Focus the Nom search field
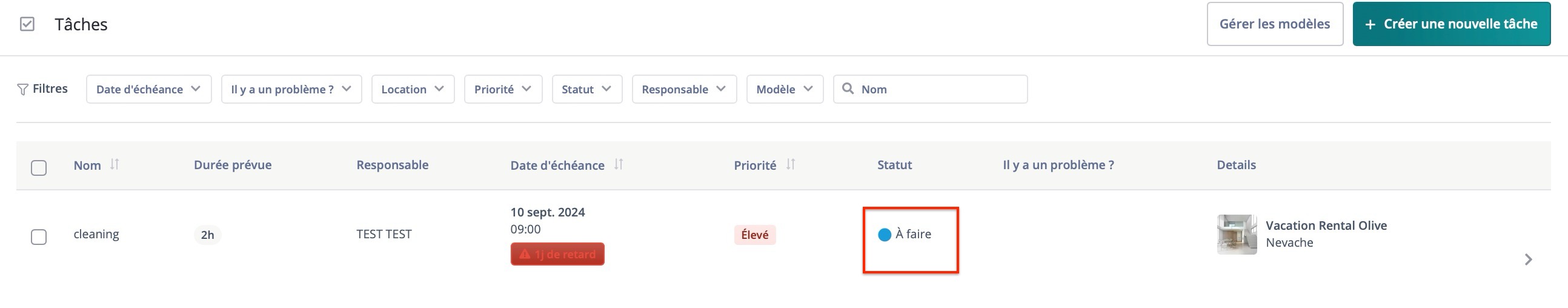The width and height of the screenshot is (1568, 308). pos(930,90)
